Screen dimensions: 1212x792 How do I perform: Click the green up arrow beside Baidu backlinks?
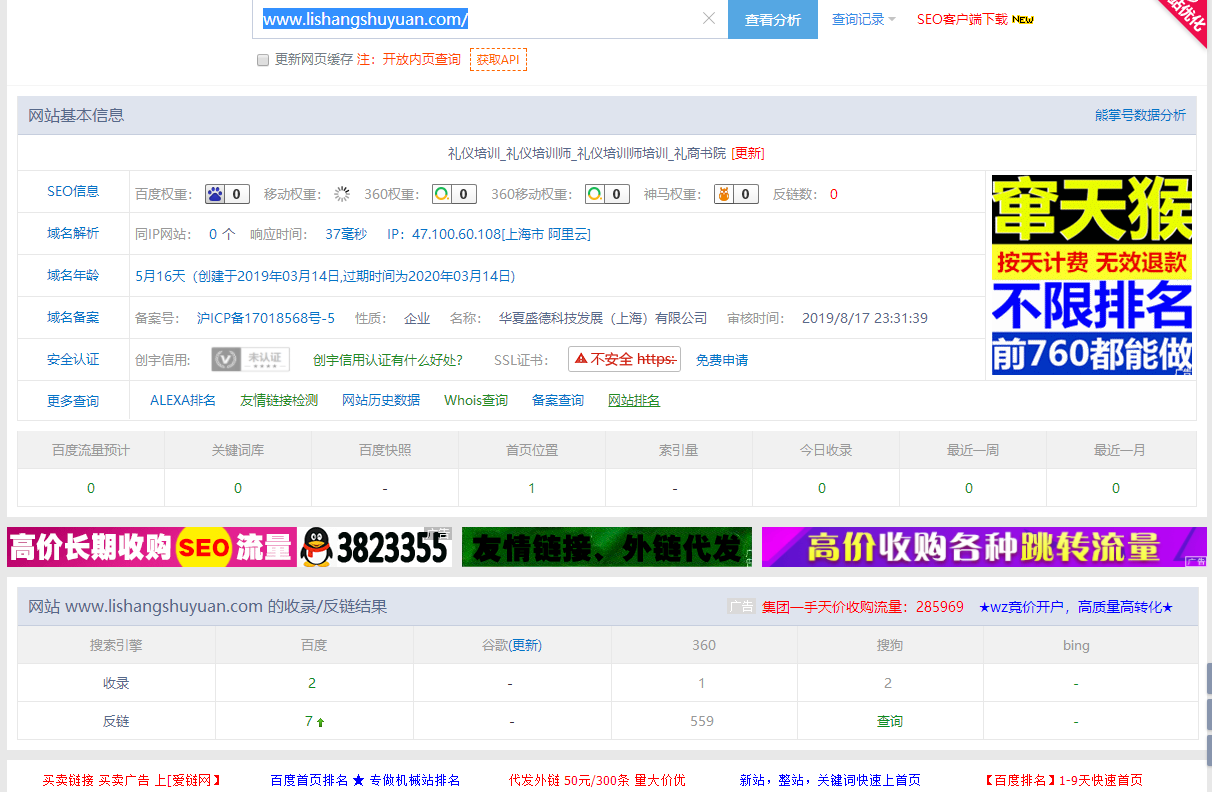click(321, 722)
